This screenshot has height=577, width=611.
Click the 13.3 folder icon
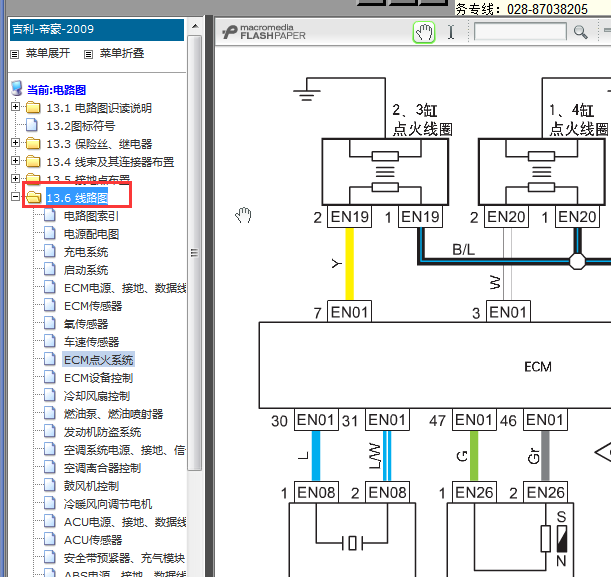click(33, 143)
